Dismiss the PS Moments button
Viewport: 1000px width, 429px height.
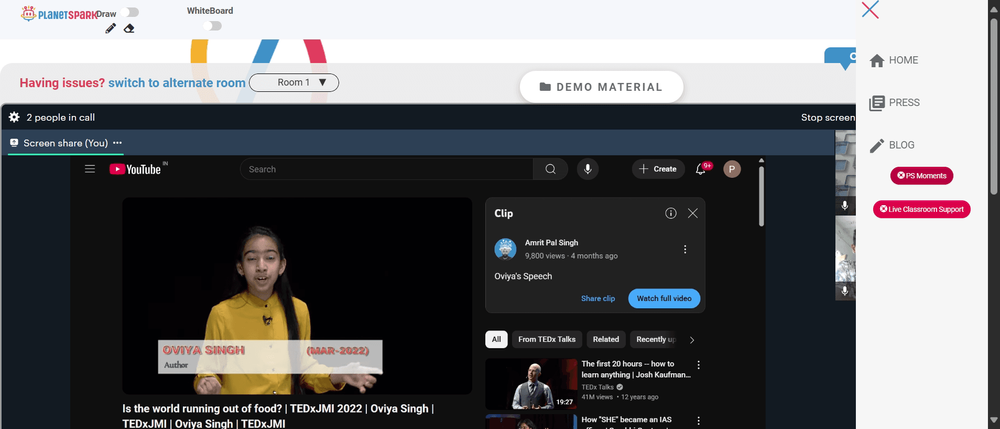pyautogui.click(x=922, y=175)
